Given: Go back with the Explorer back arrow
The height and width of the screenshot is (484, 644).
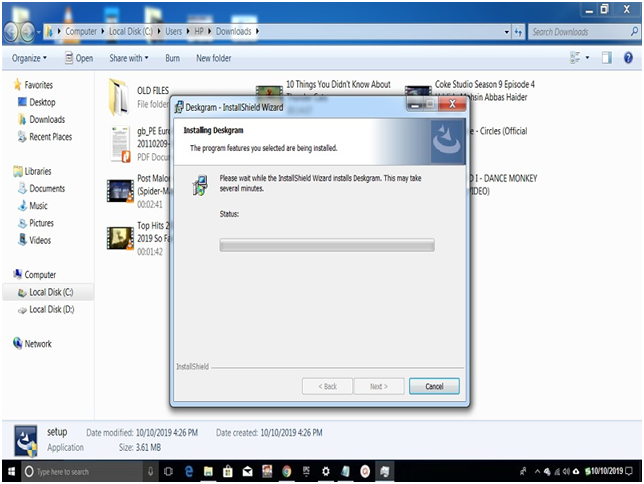Looking at the screenshot, I should click(11, 32).
